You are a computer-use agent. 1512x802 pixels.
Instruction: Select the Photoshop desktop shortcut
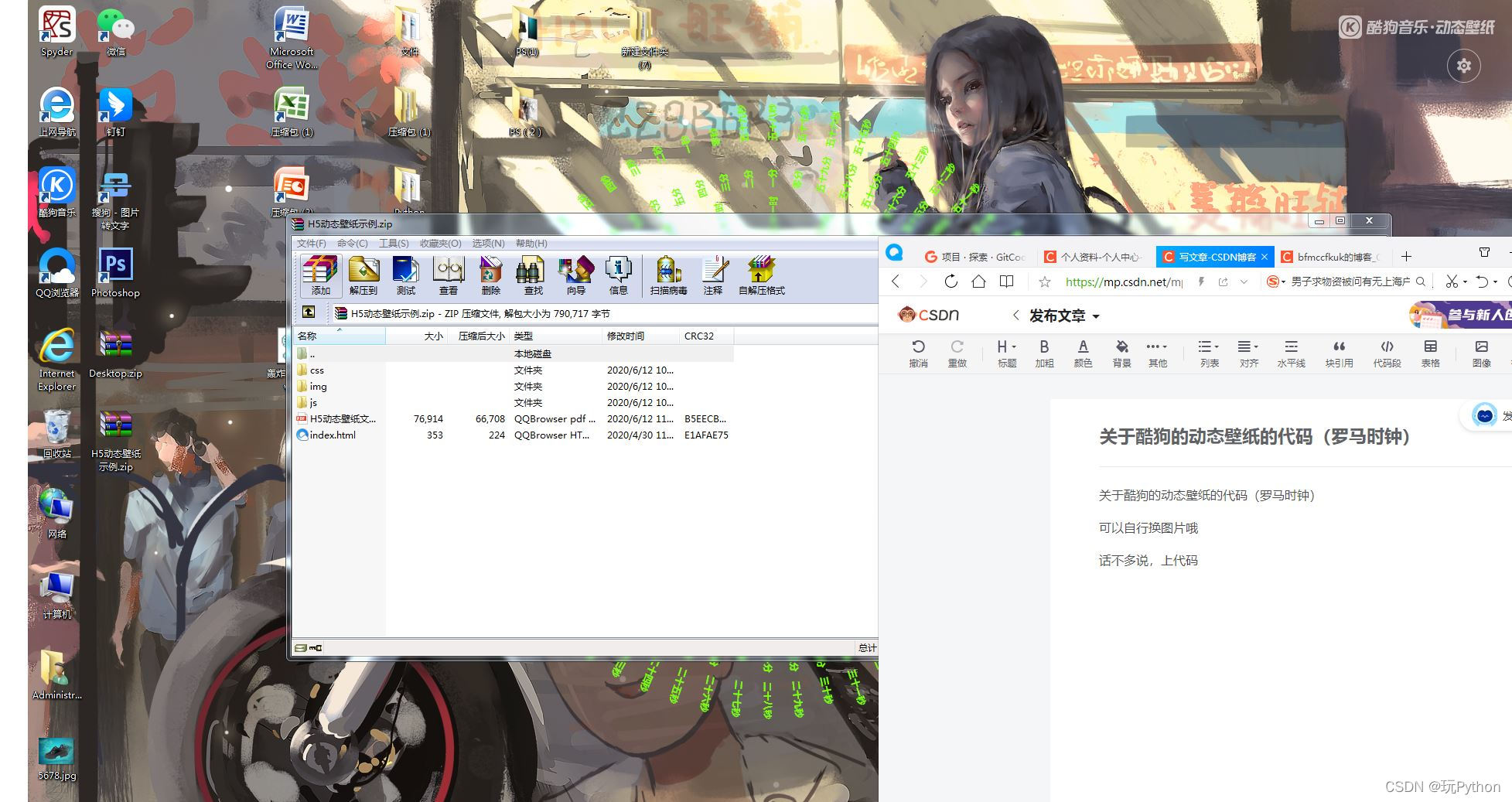click(x=115, y=273)
